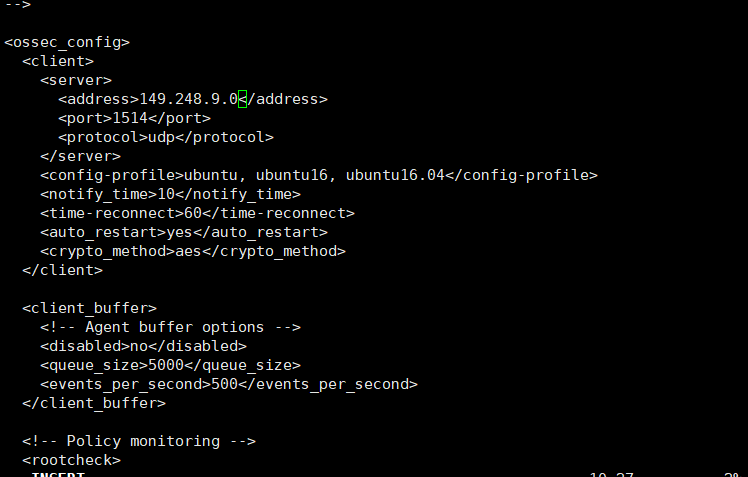Click the opening ossec_config tag

click(x=67, y=42)
